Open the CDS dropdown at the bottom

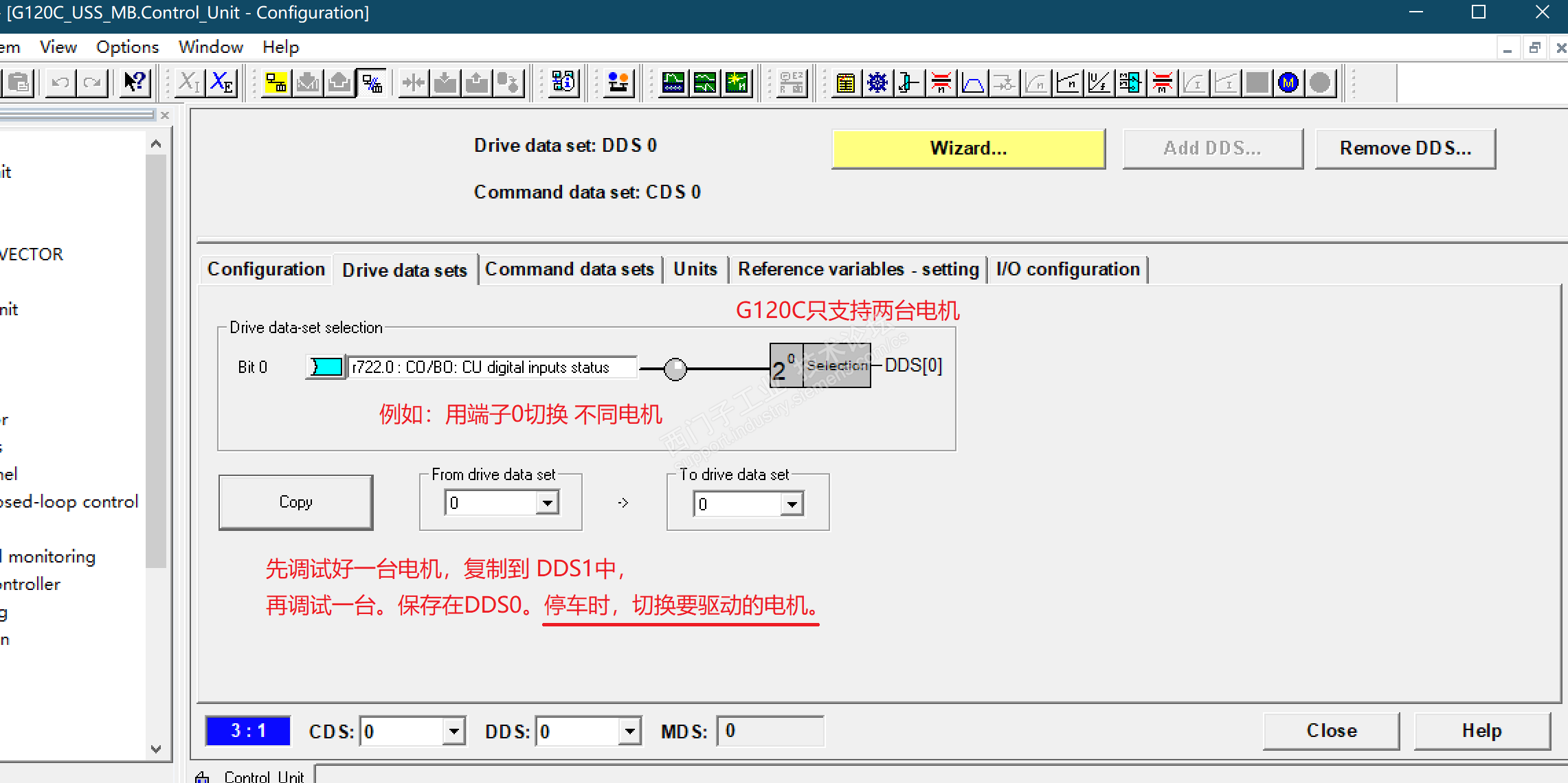[x=453, y=731]
